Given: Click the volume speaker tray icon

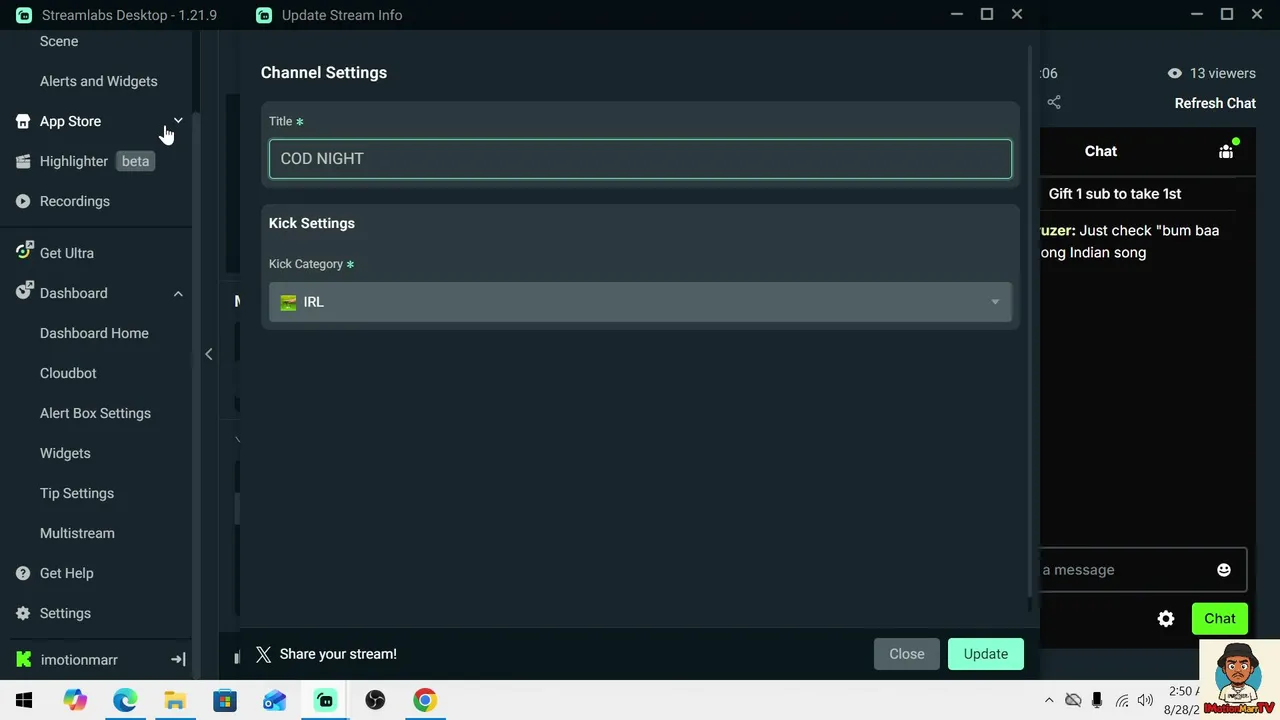Looking at the screenshot, I should click(x=1145, y=700).
